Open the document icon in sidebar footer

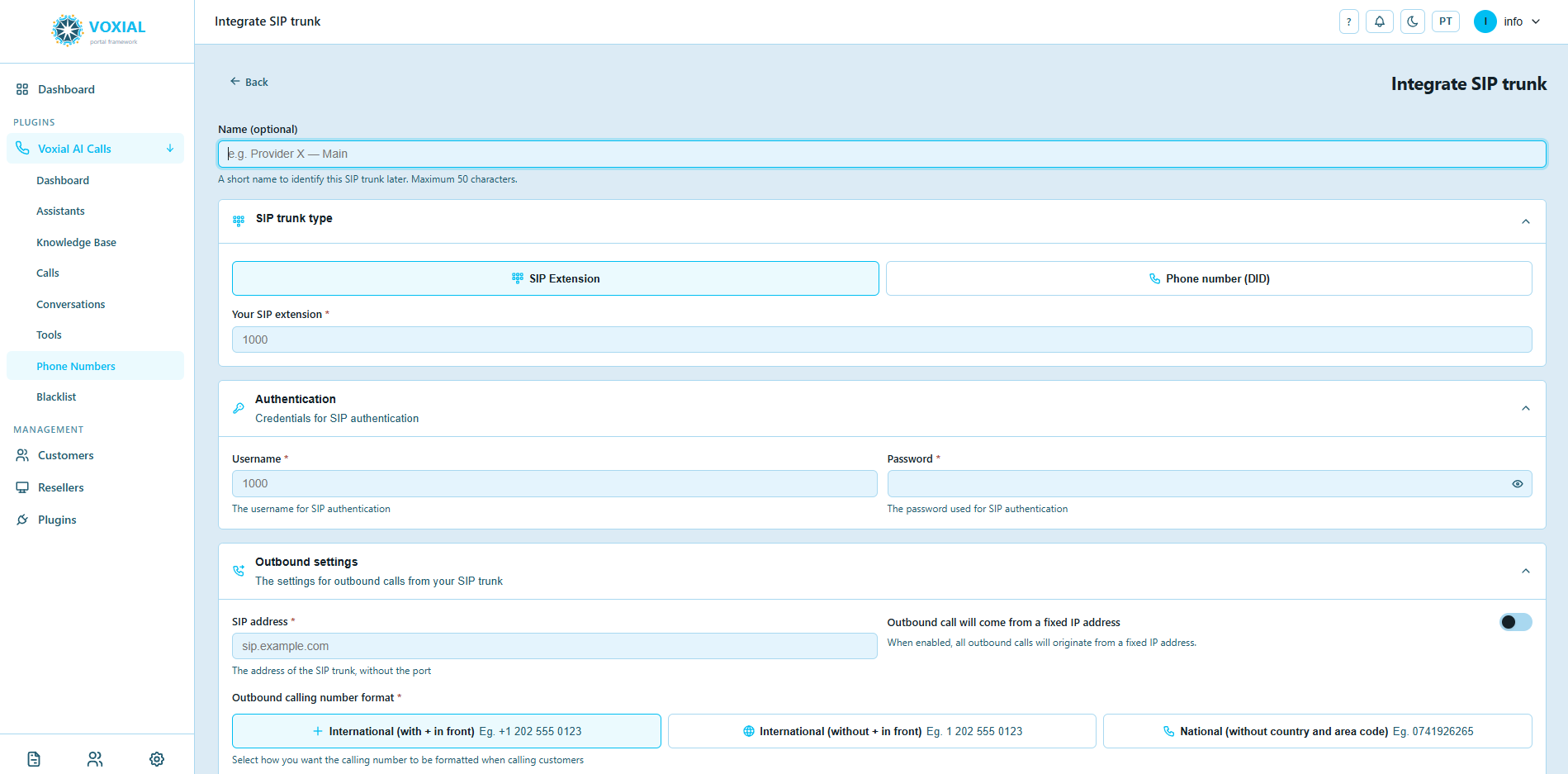[x=34, y=759]
